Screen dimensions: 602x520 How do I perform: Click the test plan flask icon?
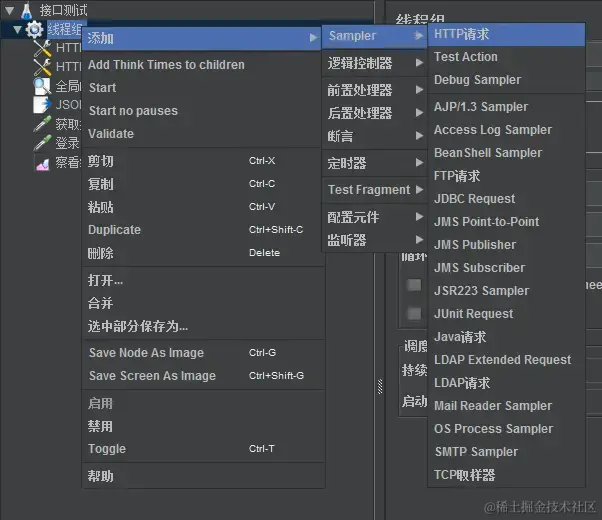click(x=26, y=10)
